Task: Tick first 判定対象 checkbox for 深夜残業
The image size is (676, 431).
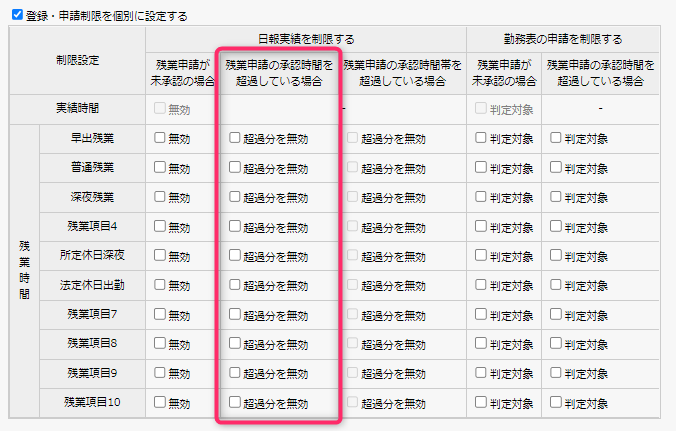Action: (481, 197)
